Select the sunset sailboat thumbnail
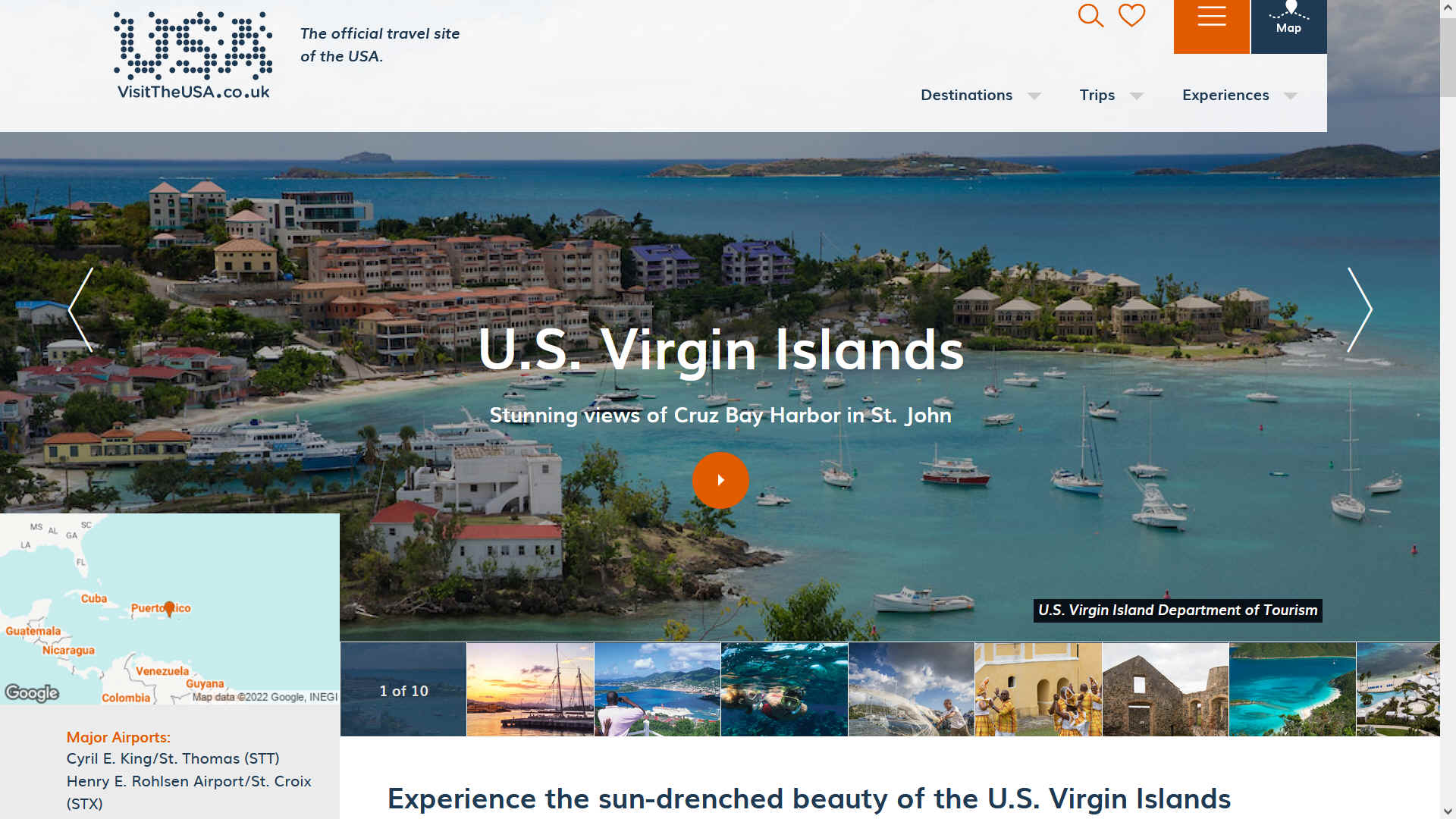Image resolution: width=1456 pixels, height=819 pixels. 530,689
